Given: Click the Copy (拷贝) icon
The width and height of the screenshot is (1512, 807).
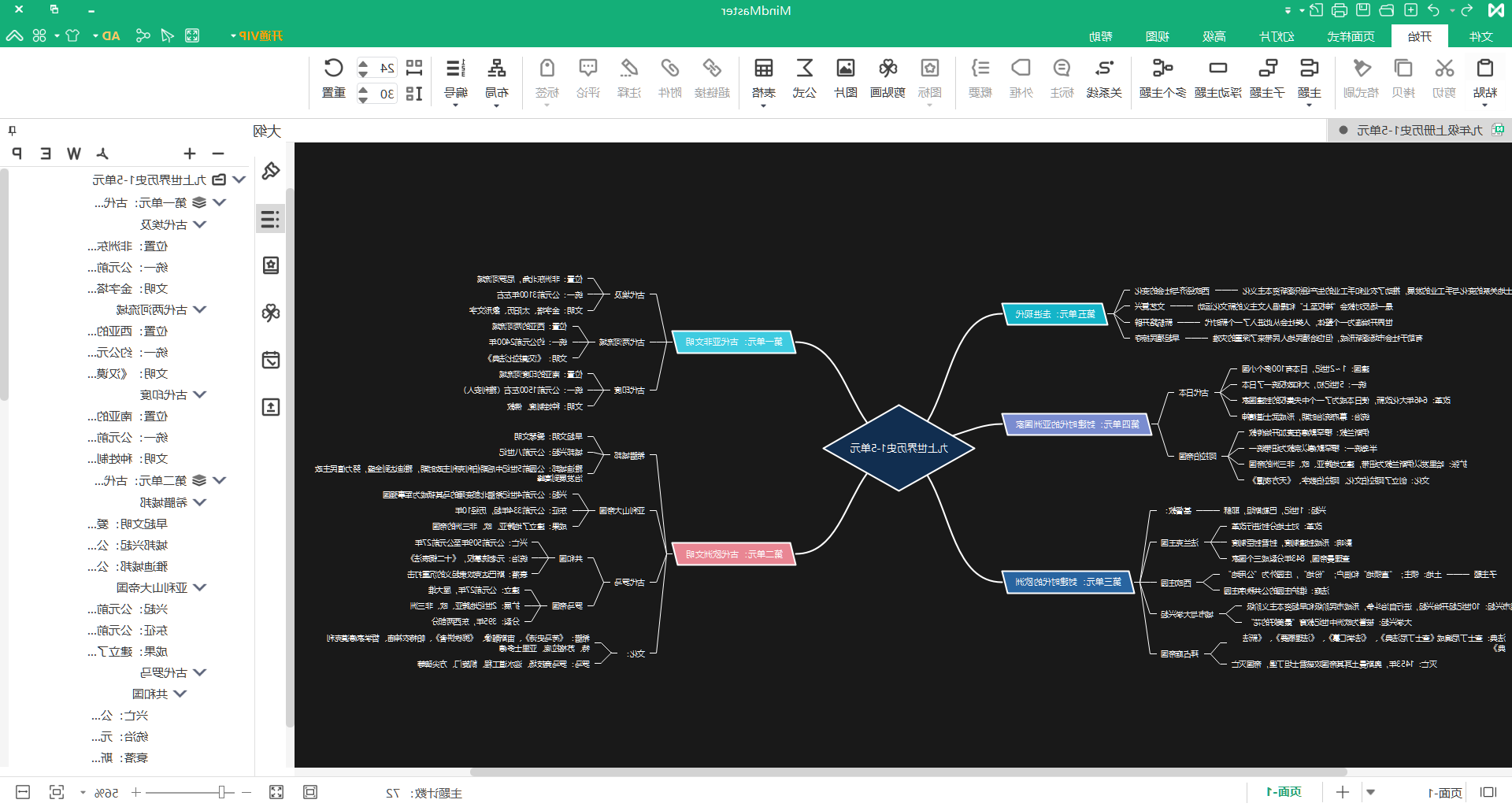Looking at the screenshot, I should [x=1403, y=78].
